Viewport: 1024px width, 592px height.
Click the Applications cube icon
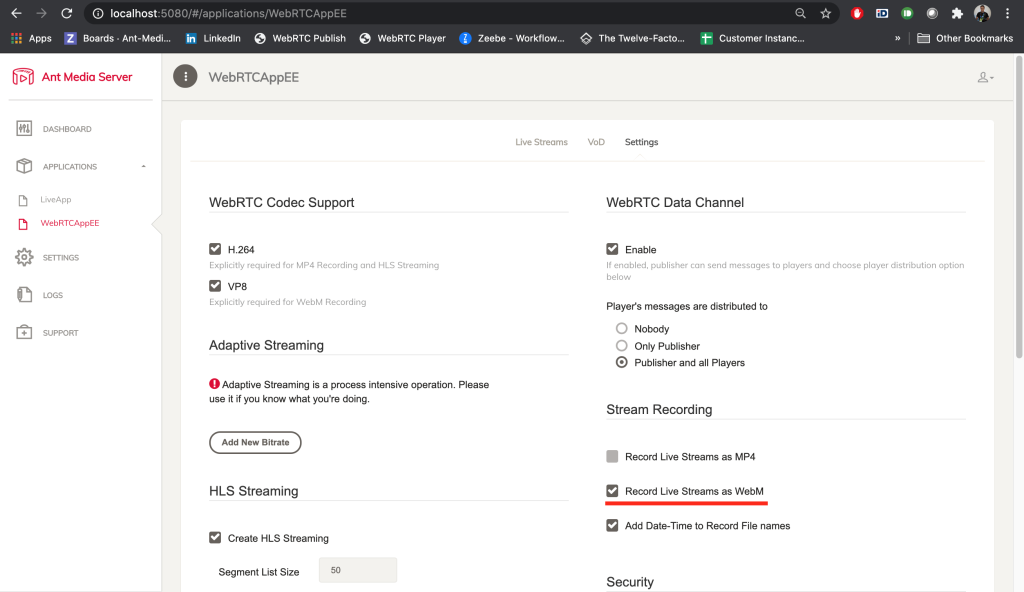tap(24, 166)
